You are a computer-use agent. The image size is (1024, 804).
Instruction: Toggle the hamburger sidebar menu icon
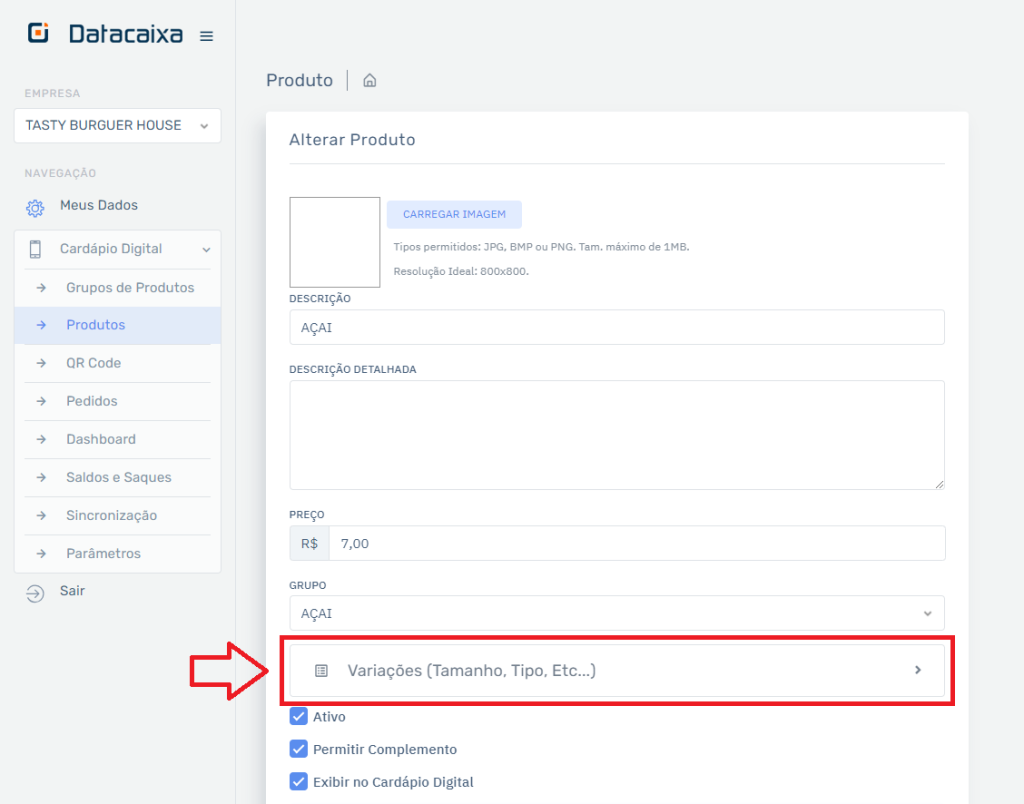[x=206, y=36]
